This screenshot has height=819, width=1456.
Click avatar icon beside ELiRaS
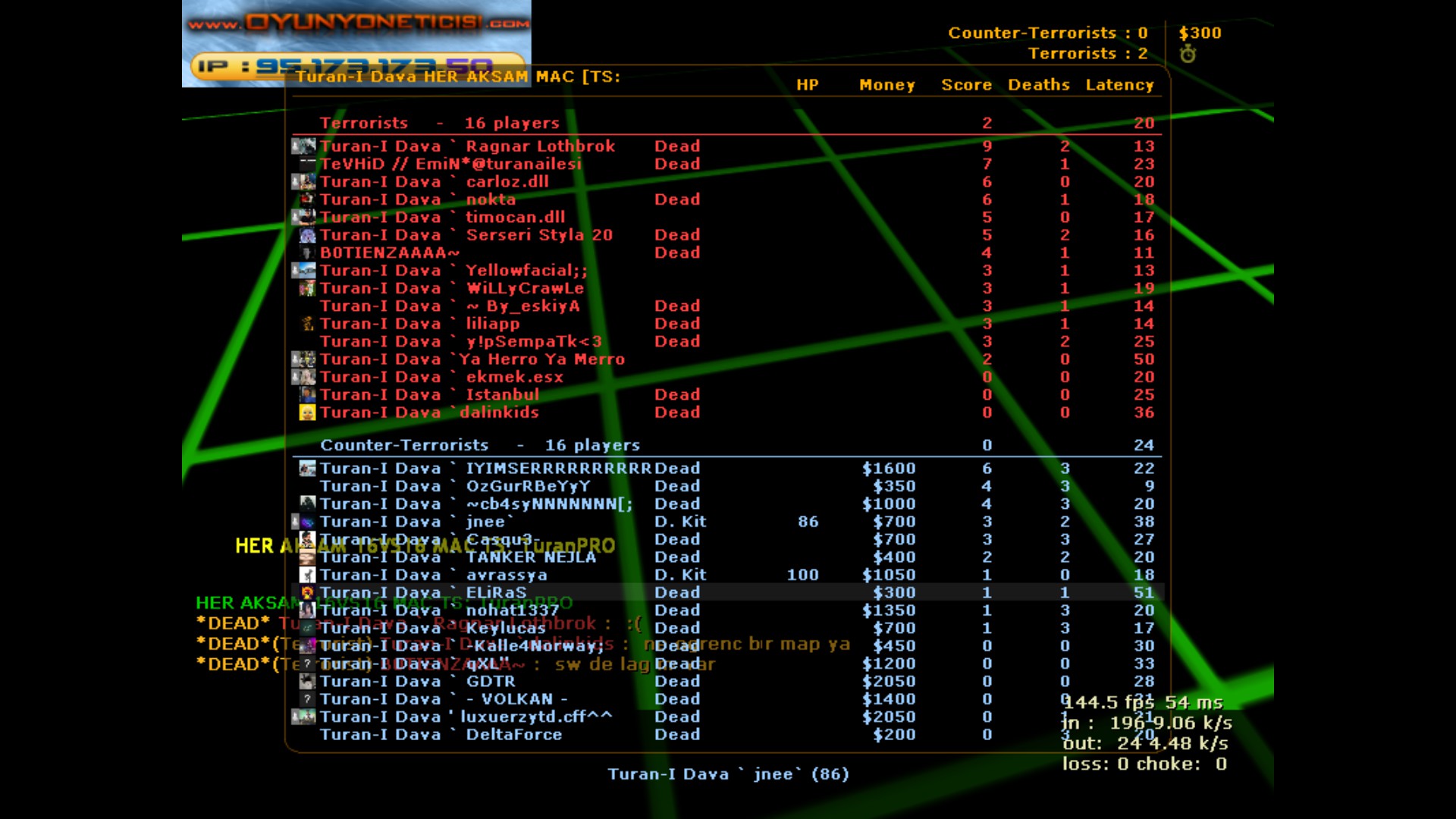[307, 592]
